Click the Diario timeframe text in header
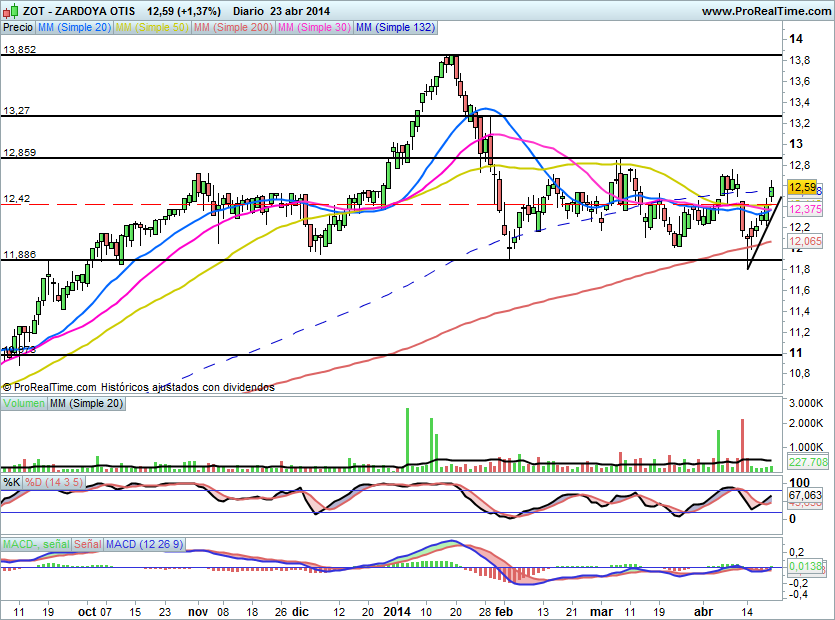The width and height of the screenshot is (835, 620). 248,11
